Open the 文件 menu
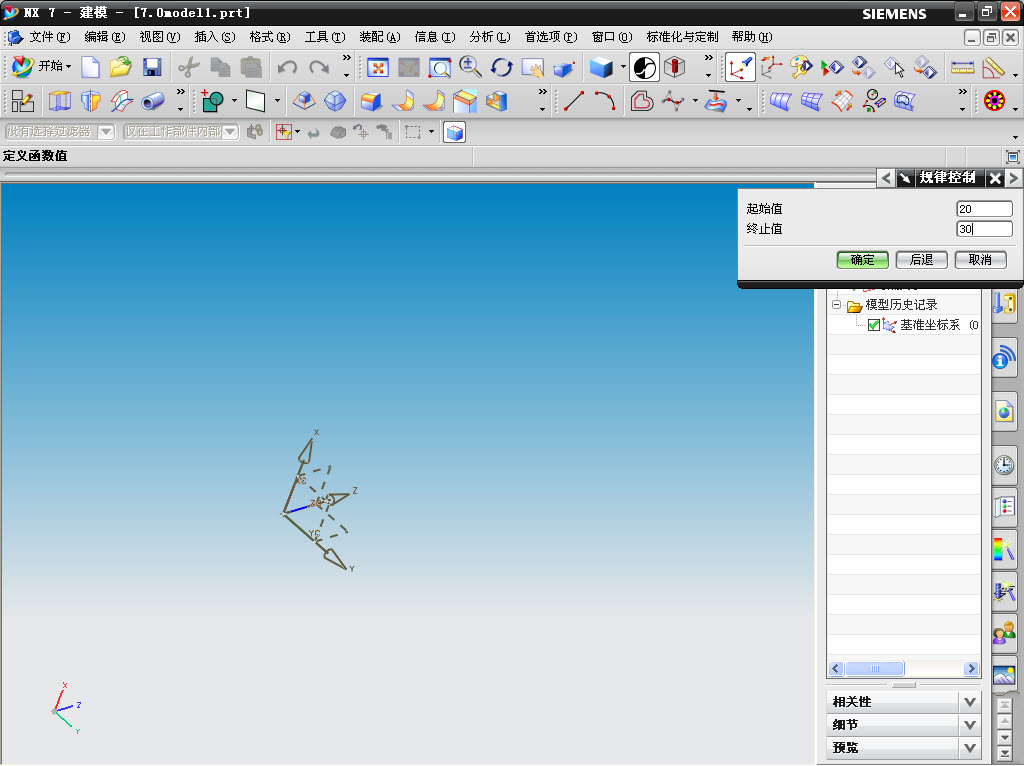Screen dimensions: 1024x766 [x=50, y=37]
